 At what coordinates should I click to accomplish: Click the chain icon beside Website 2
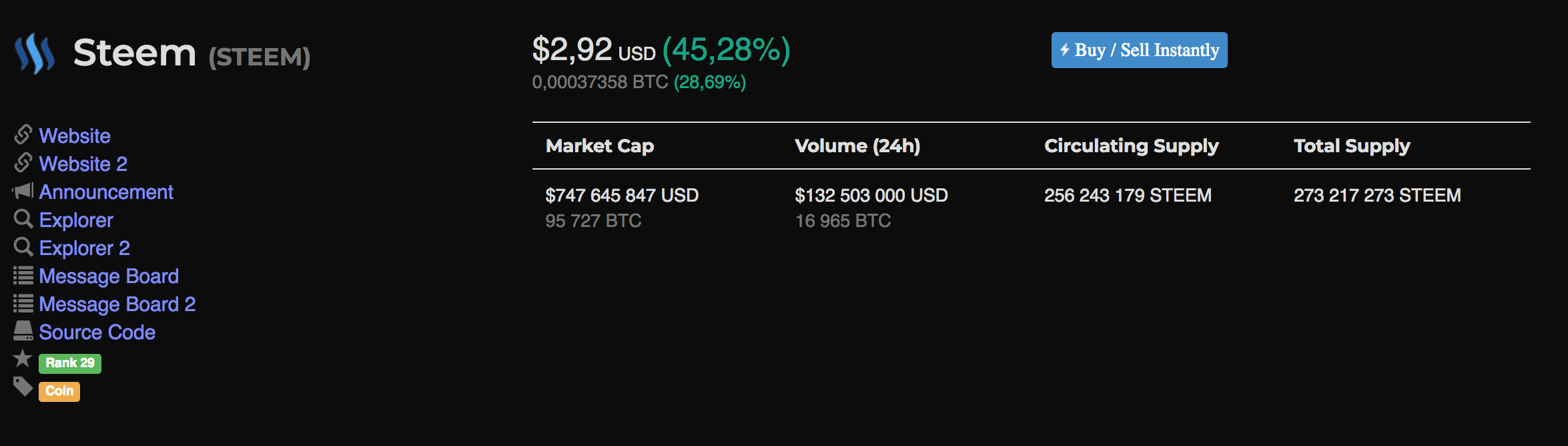(23, 163)
